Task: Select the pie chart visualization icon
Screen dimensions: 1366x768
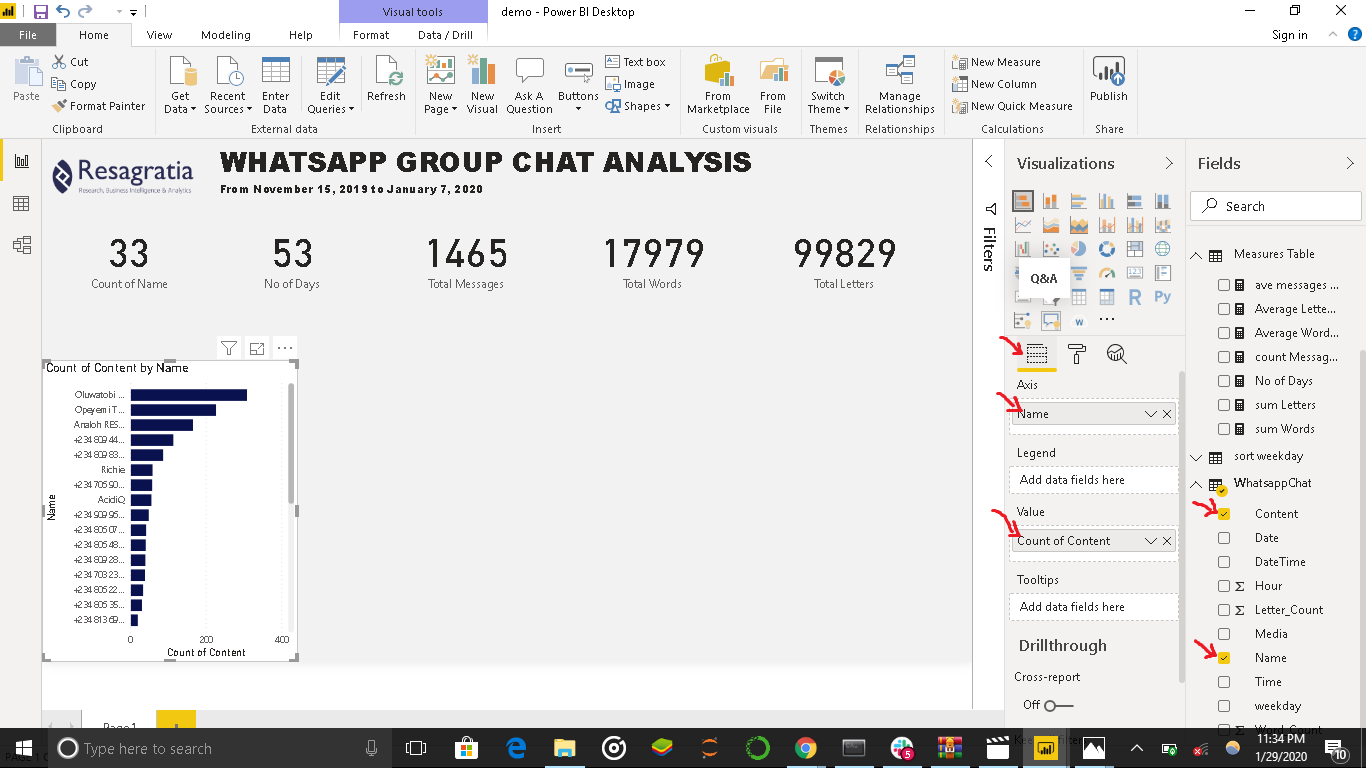Action: coord(1078,249)
